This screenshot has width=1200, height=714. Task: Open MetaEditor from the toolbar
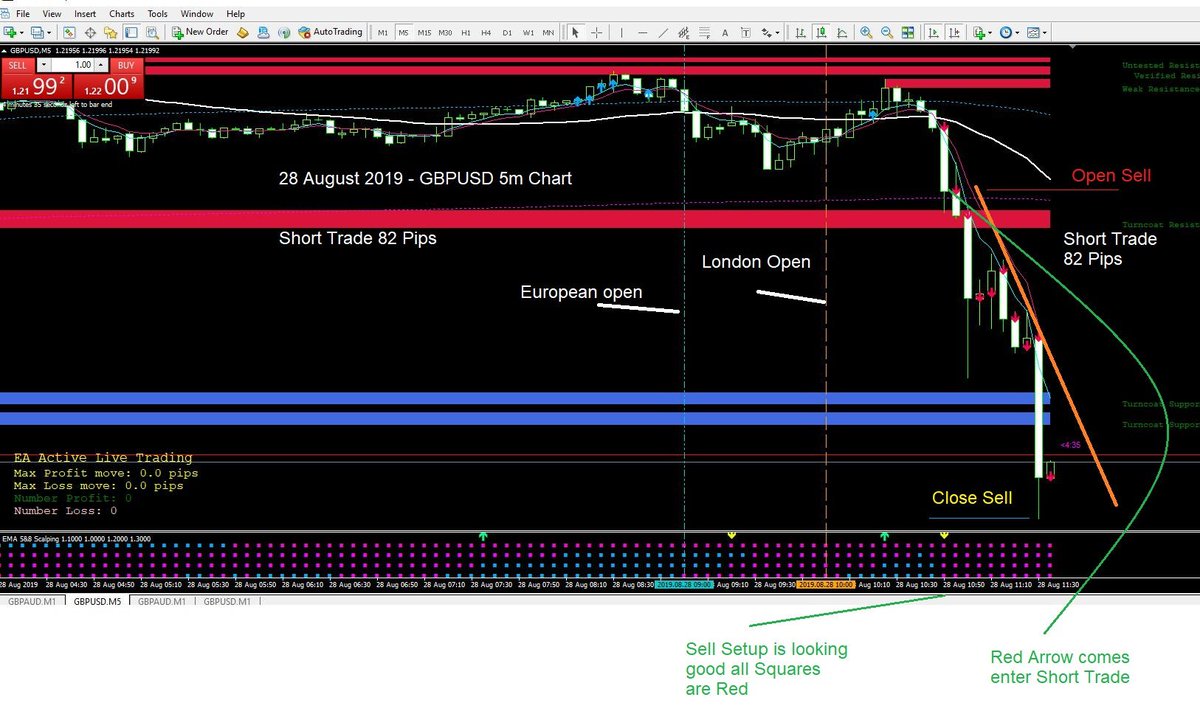pyautogui.click(x=243, y=32)
